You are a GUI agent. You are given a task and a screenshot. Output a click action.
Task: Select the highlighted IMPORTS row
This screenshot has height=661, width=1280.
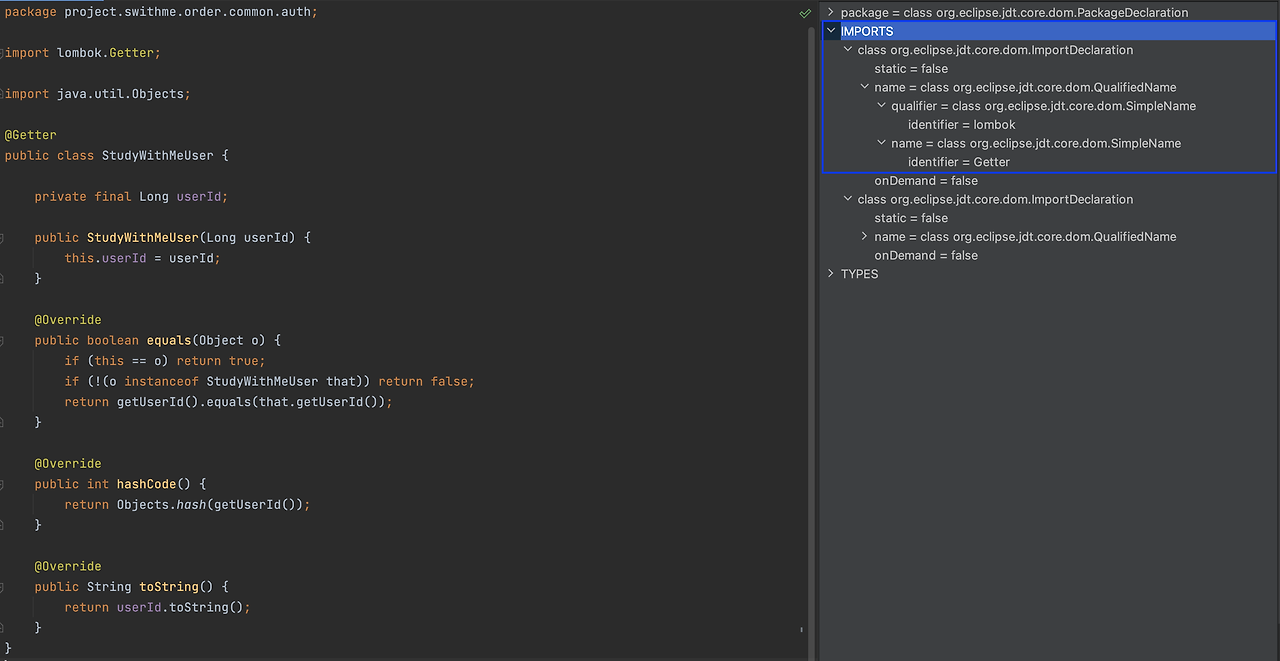point(867,32)
